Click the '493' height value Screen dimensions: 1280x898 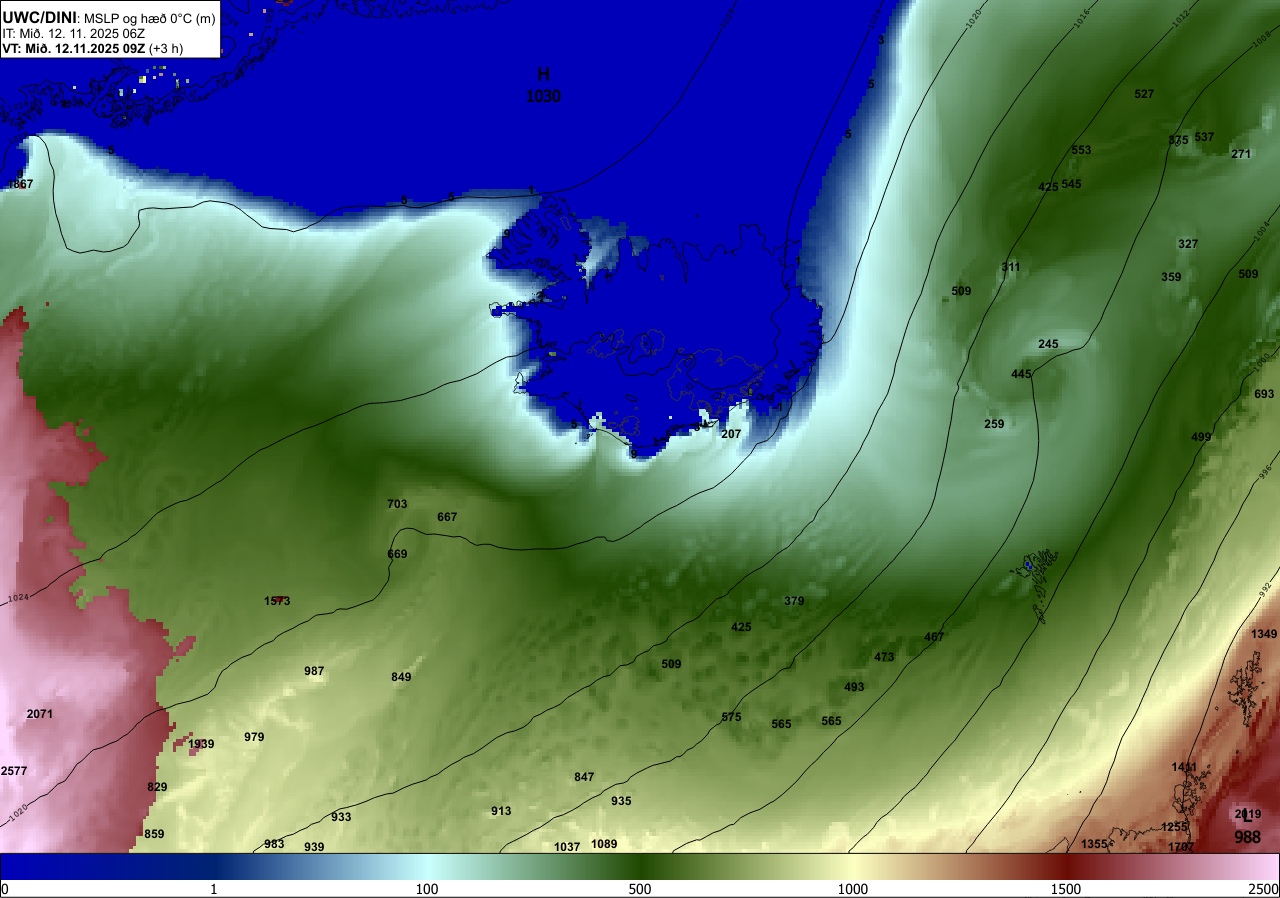[854, 687]
